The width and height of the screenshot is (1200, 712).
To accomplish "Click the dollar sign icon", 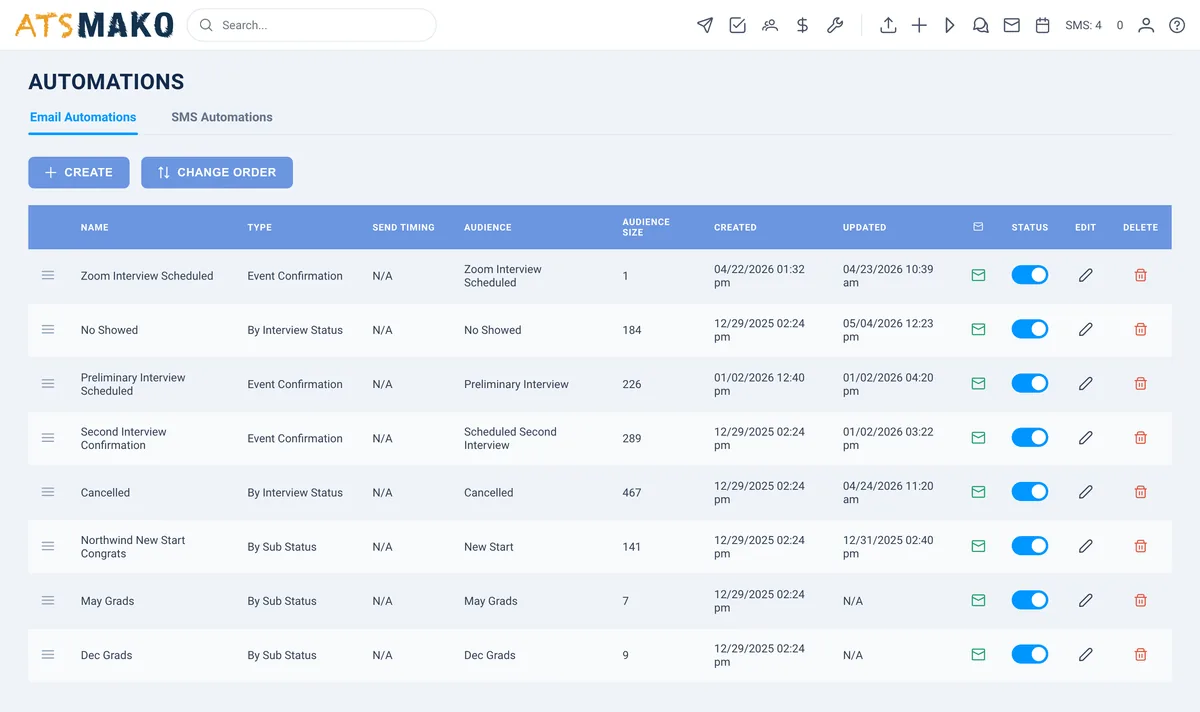I will (x=802, y=25).
